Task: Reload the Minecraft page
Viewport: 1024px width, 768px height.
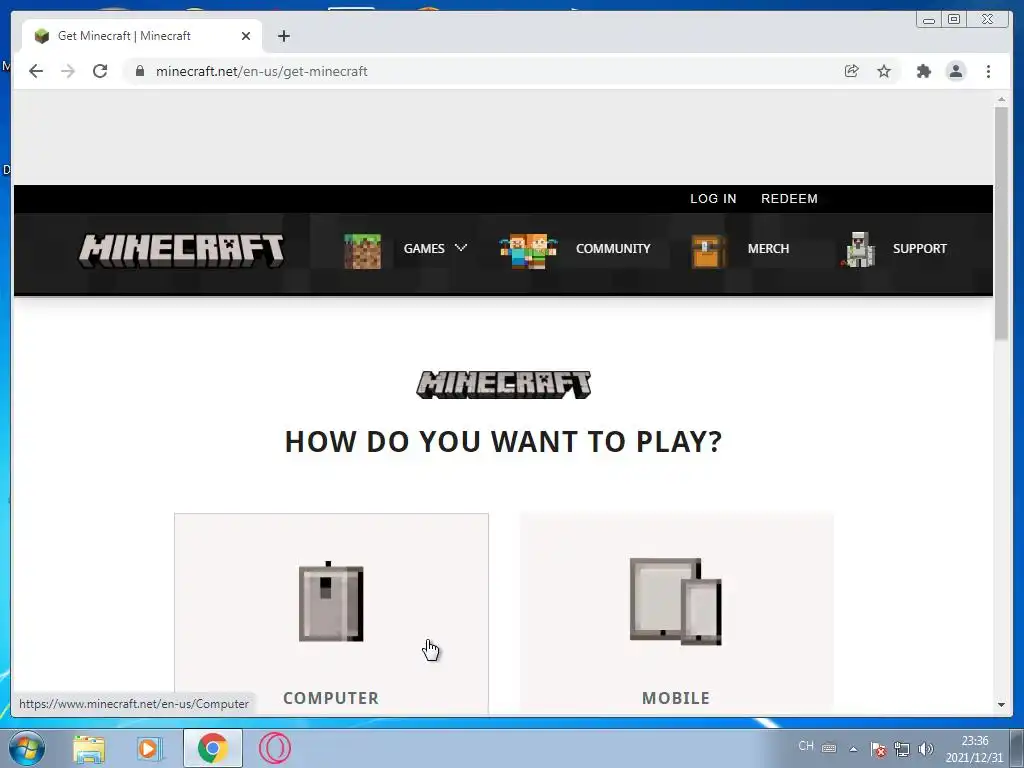Action: [x=100, y=71]
